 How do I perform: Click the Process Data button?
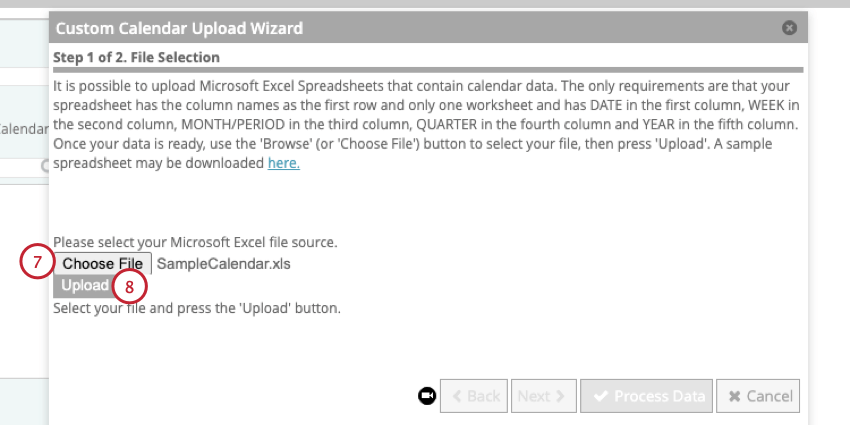pyautogui.click(x=647, y=396)
